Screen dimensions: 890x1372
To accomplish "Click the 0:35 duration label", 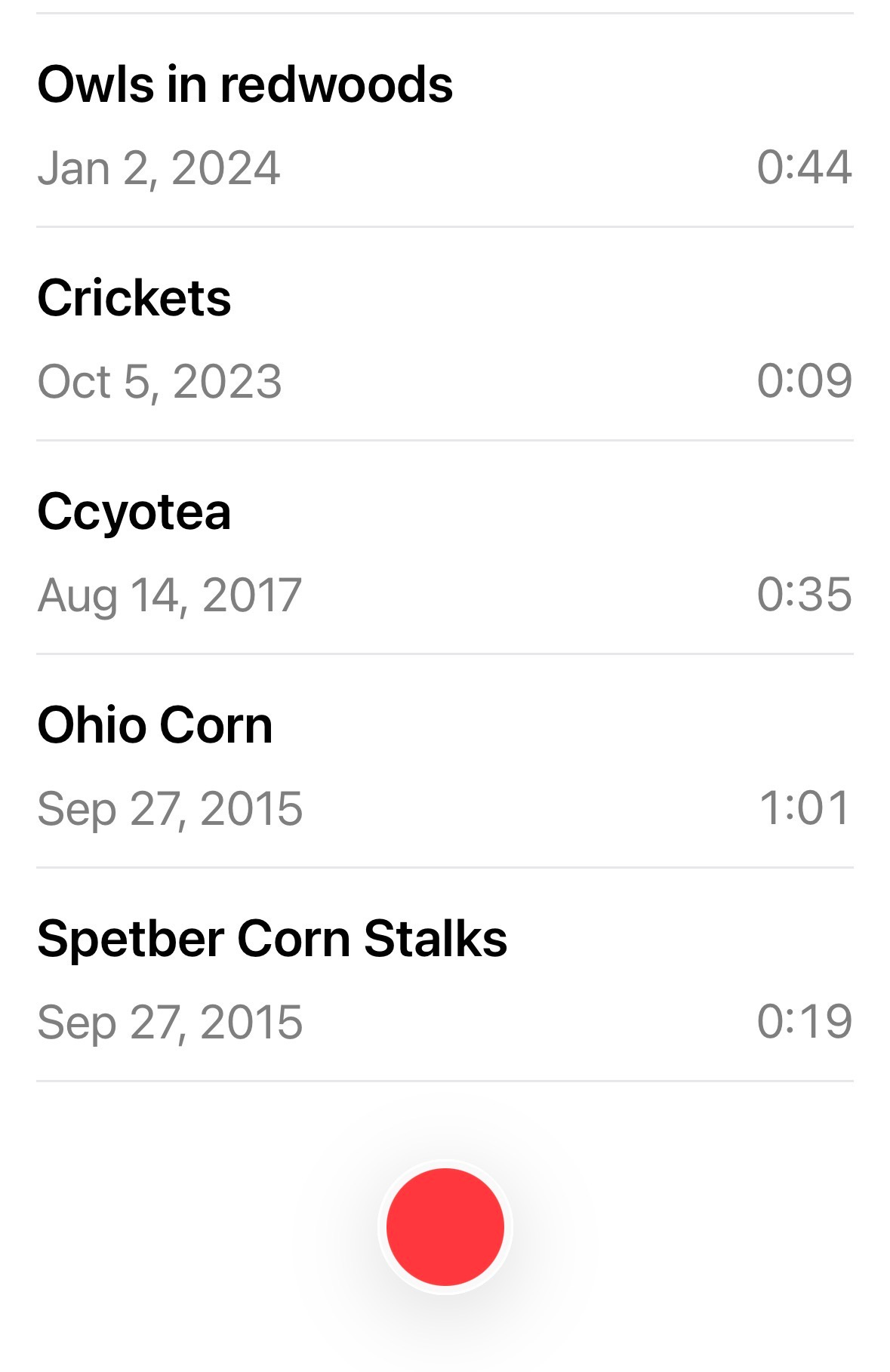I will pos(805,594).
